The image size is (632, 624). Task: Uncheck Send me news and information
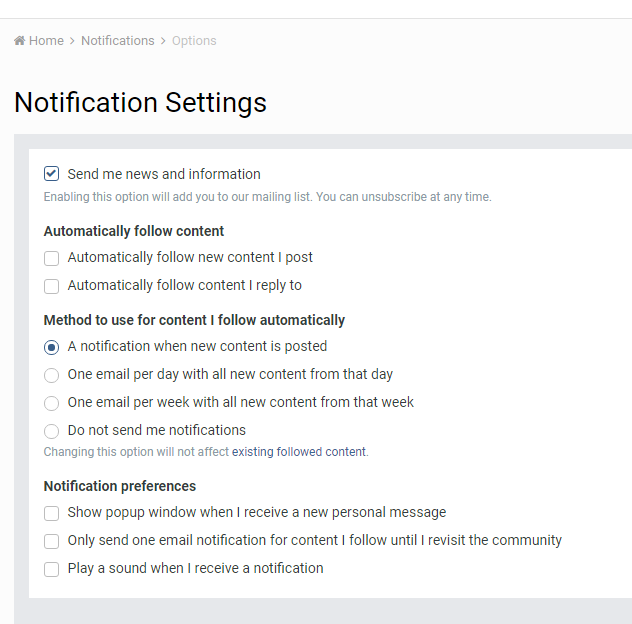pyautogui.click(x=51, y=174)
